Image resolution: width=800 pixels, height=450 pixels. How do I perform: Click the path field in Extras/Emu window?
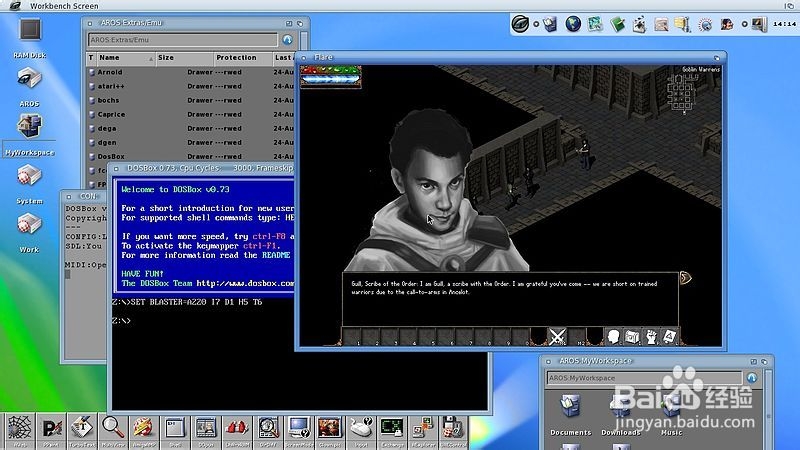point(183,39)
